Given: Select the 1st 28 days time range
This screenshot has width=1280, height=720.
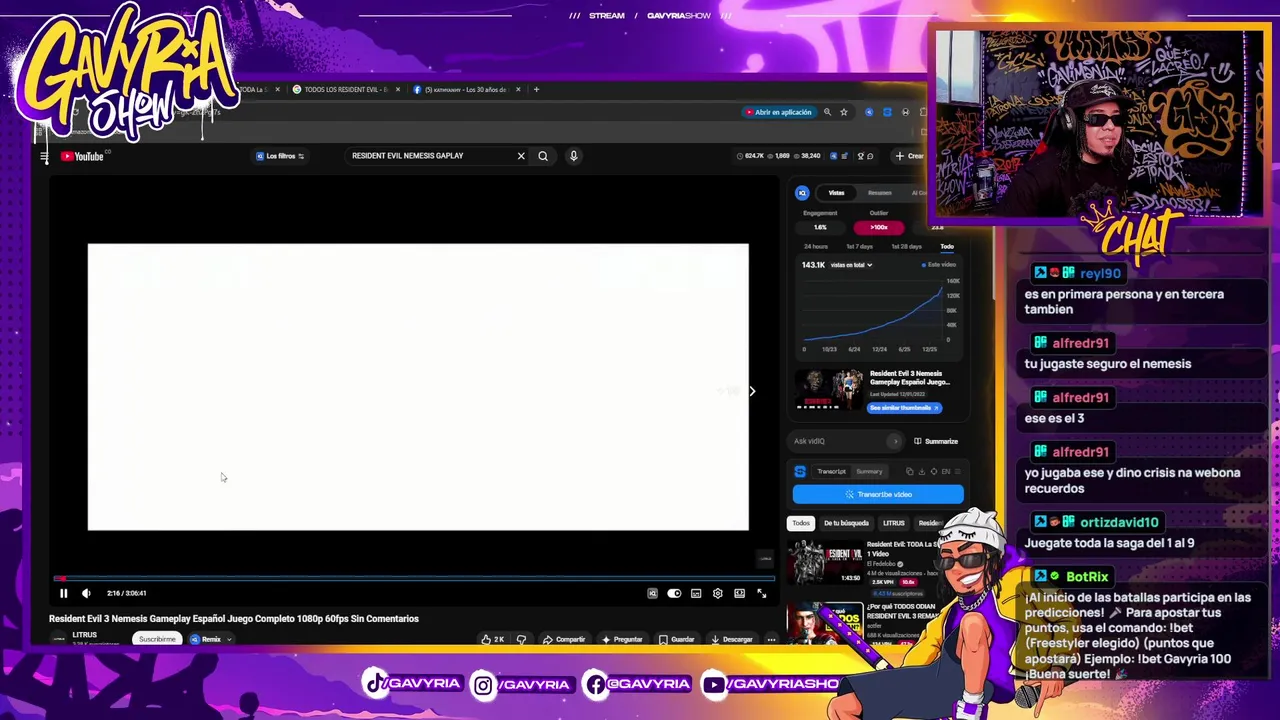Looking at the screenshot, I should click(x=906, y=246).
